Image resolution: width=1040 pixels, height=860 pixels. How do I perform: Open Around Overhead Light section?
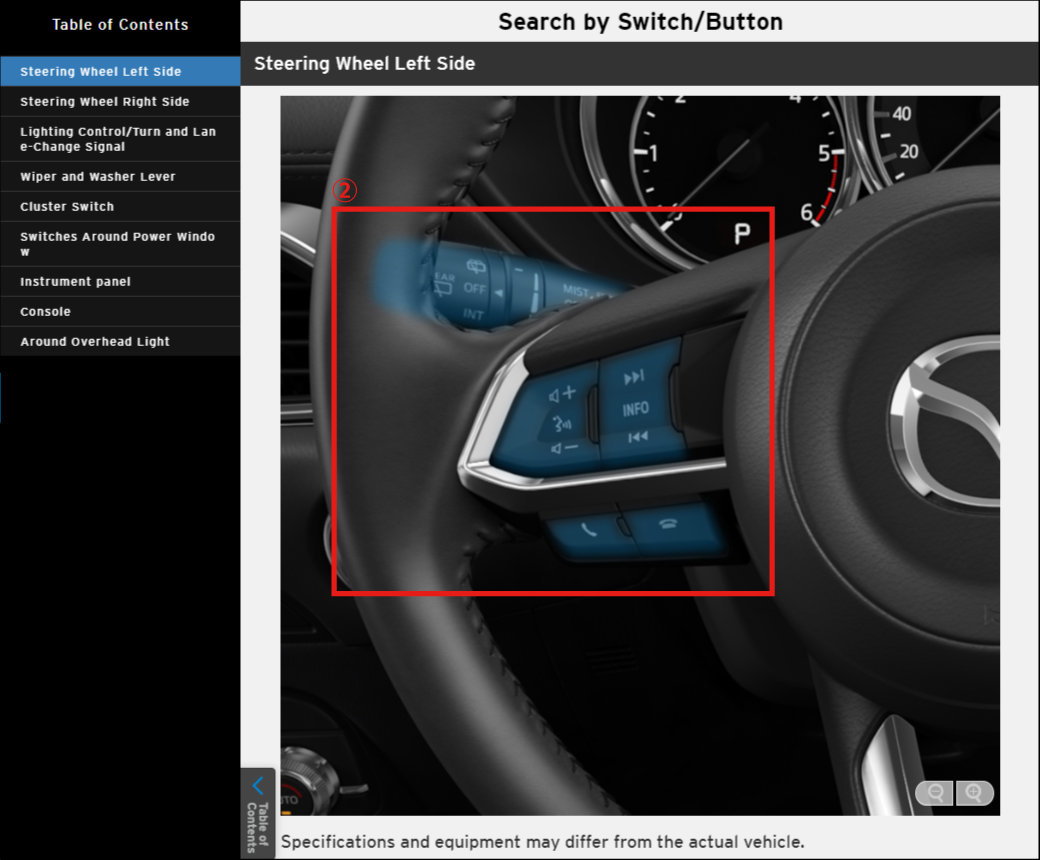[95, 341]
